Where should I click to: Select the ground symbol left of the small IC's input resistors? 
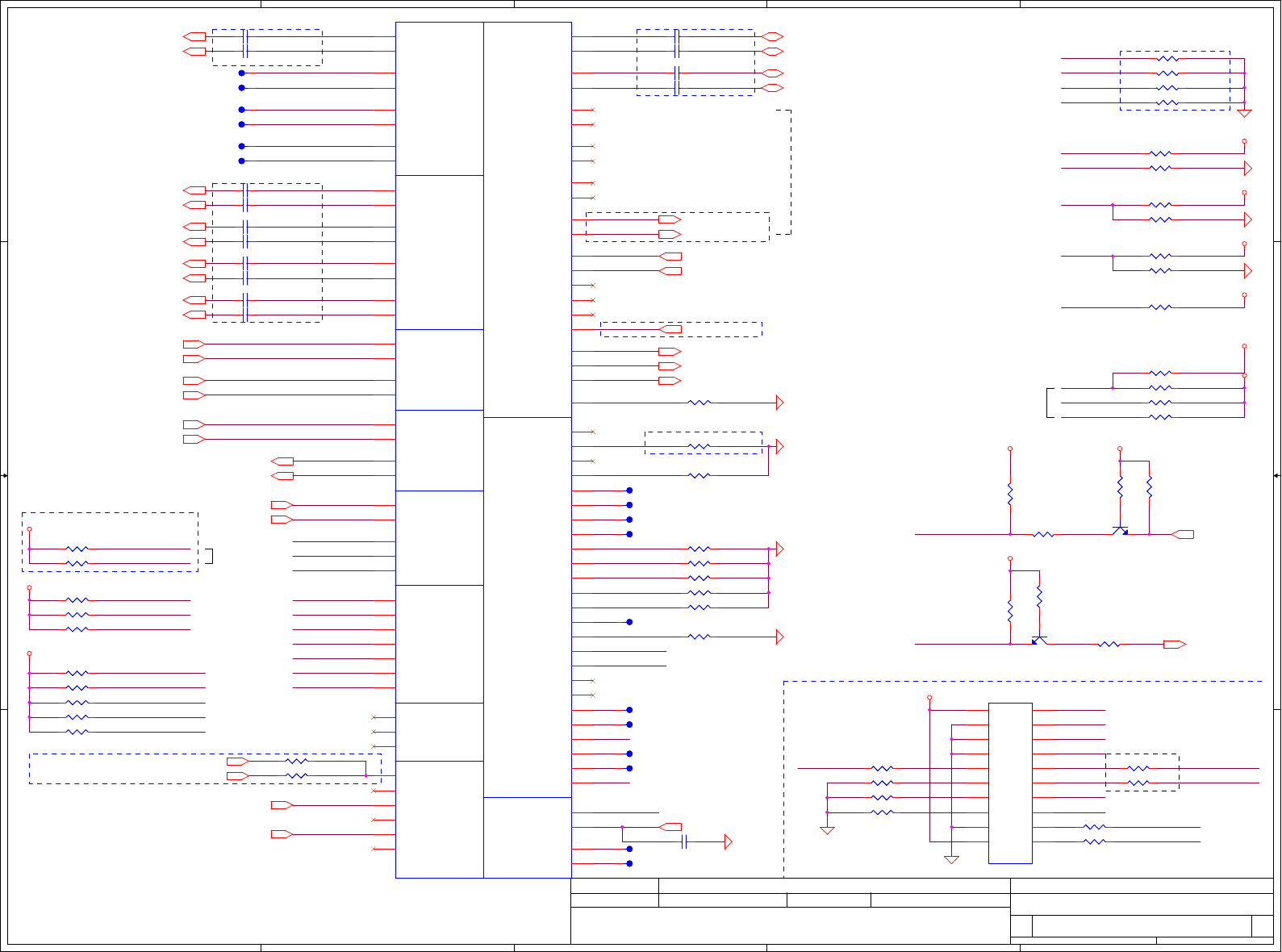tap(827, 830)
